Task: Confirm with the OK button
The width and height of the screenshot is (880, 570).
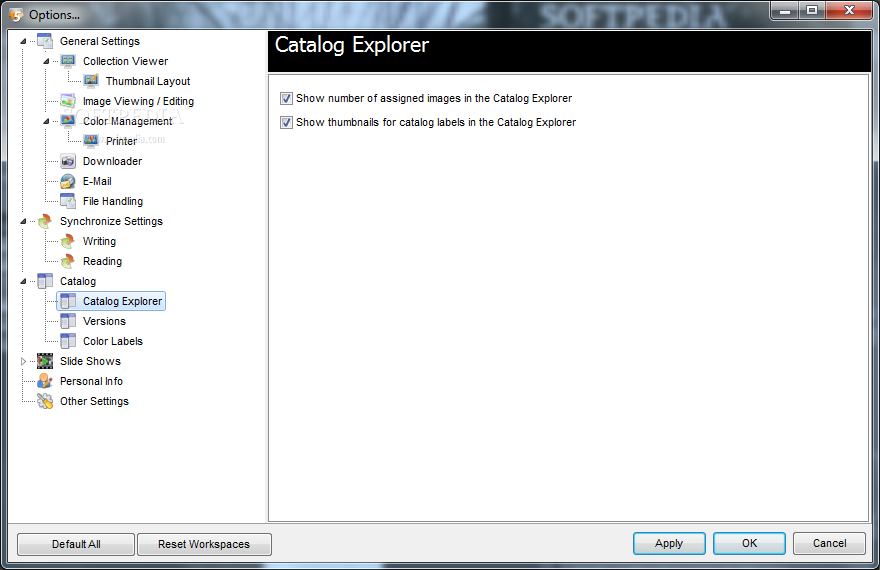Action: (749, 543)
